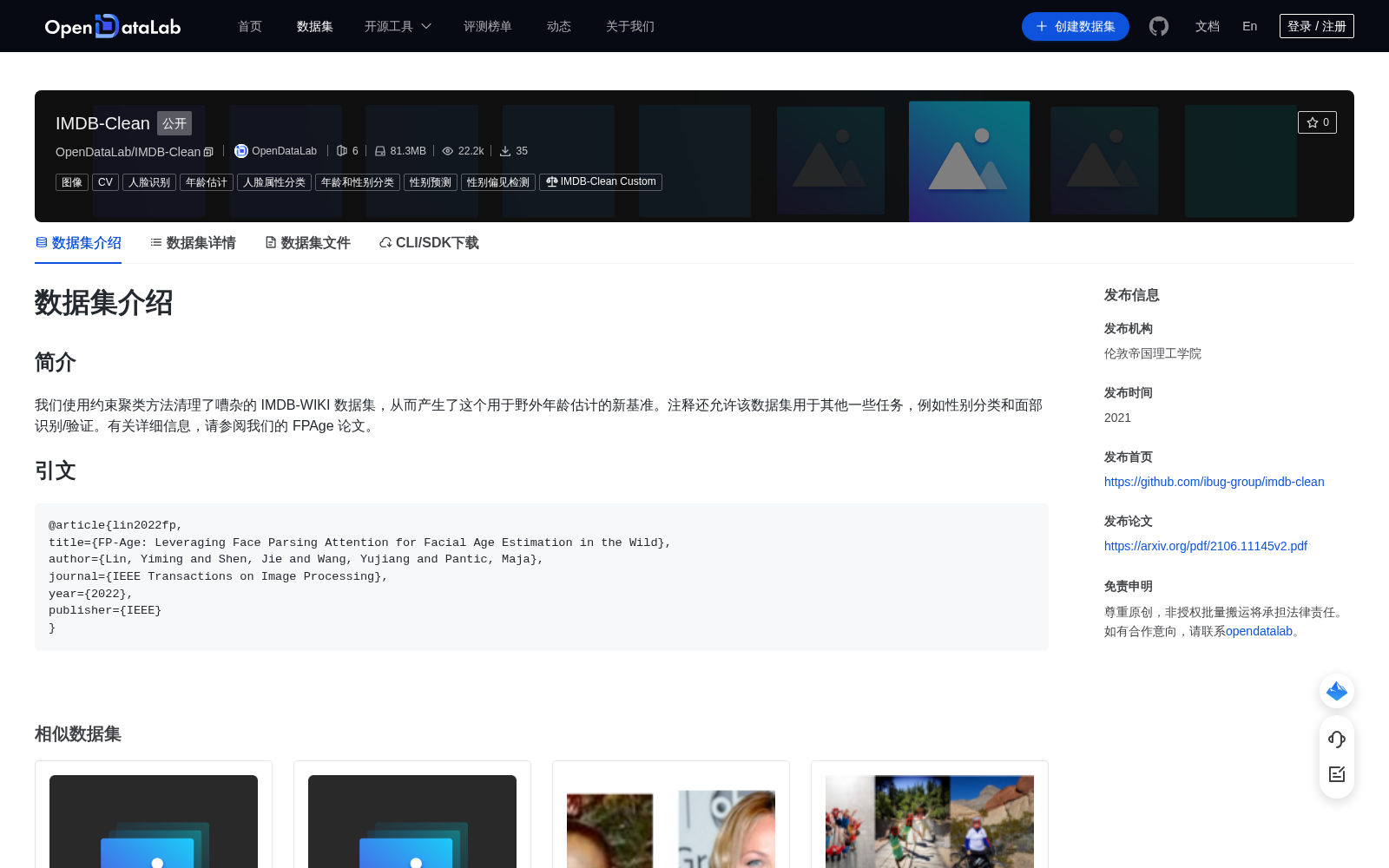Click the 性别预测 tag

point(431,182)
